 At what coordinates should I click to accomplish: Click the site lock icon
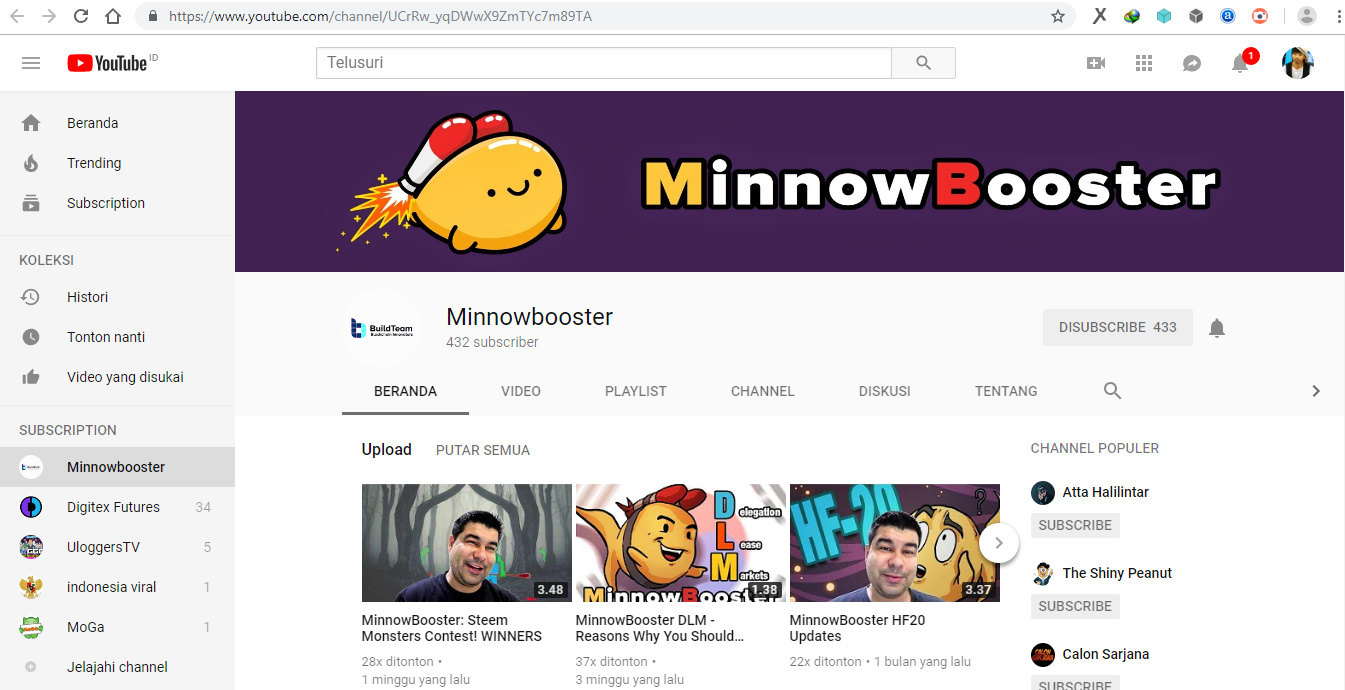[152, 16]
